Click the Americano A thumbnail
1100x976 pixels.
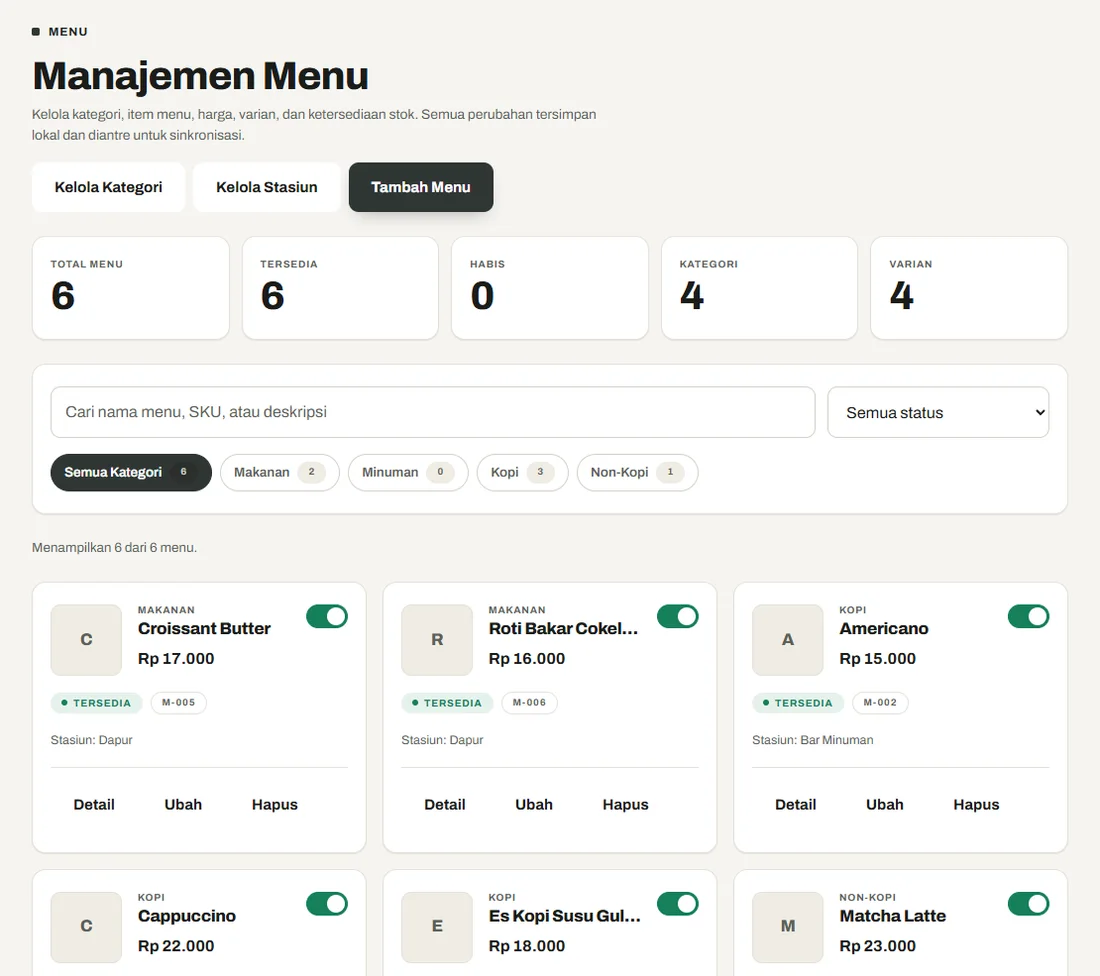[x=788, y=640]
